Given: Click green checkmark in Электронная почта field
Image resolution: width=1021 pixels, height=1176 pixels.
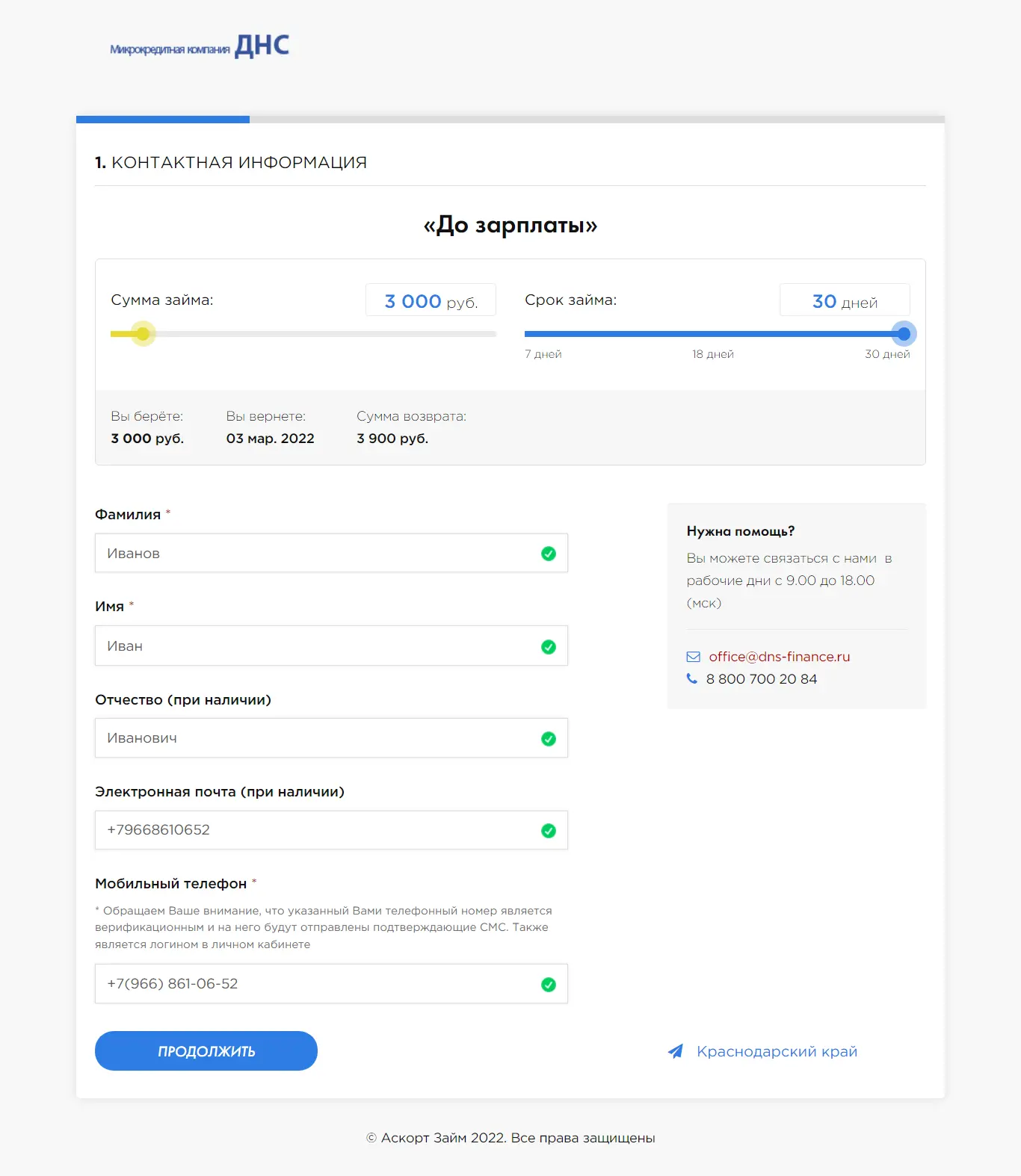Looking at the screenshot, I should click(x=549, y=831).
